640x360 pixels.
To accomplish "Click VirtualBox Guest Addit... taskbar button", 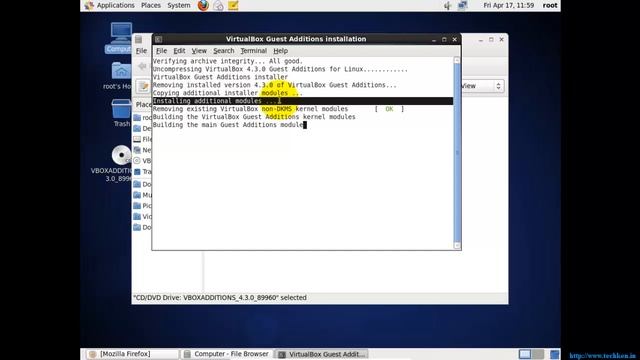I will click(322, 354).
